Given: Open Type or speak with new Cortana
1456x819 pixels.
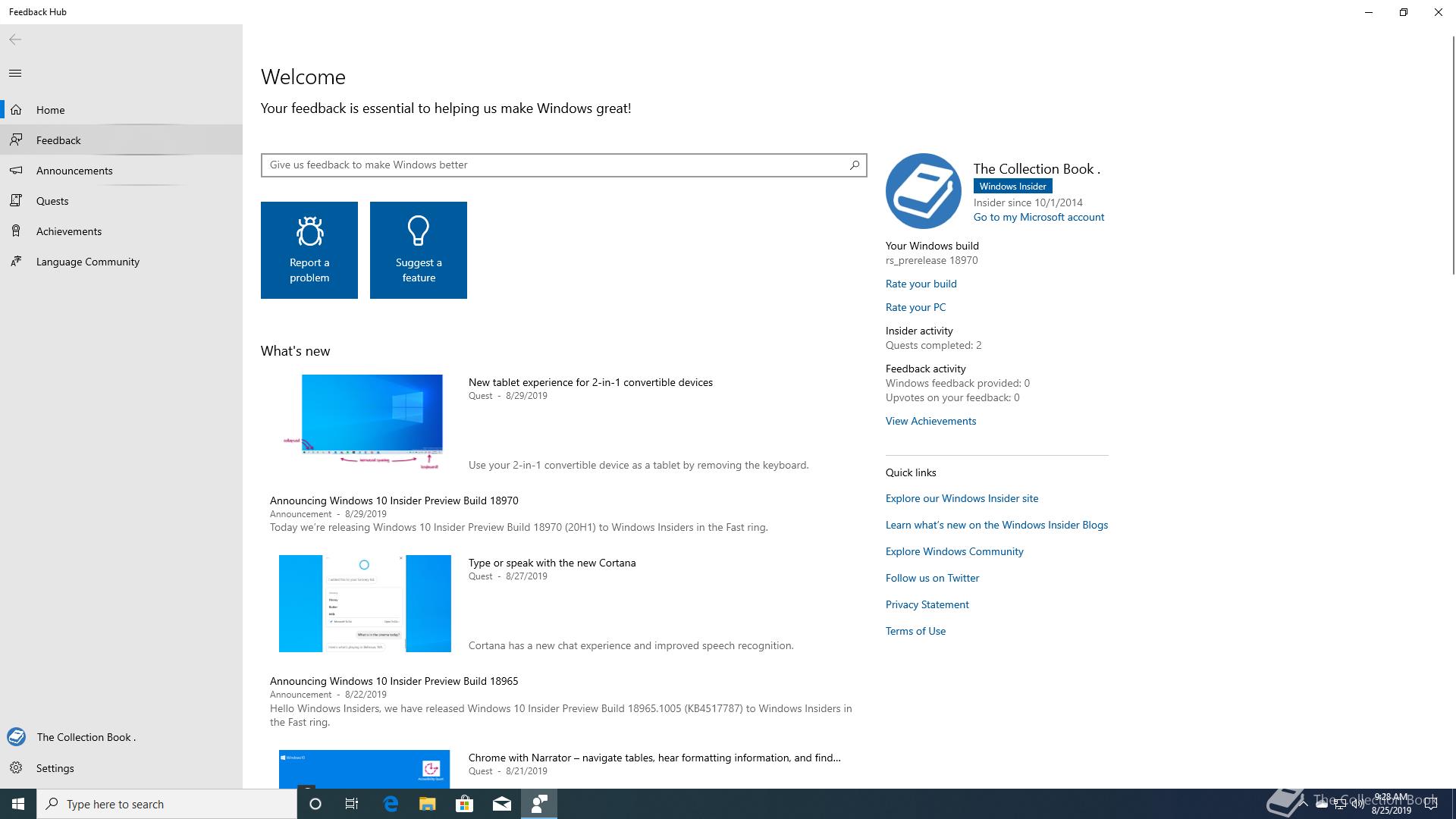Looking at the screenshot, I should tap(552, 563).
